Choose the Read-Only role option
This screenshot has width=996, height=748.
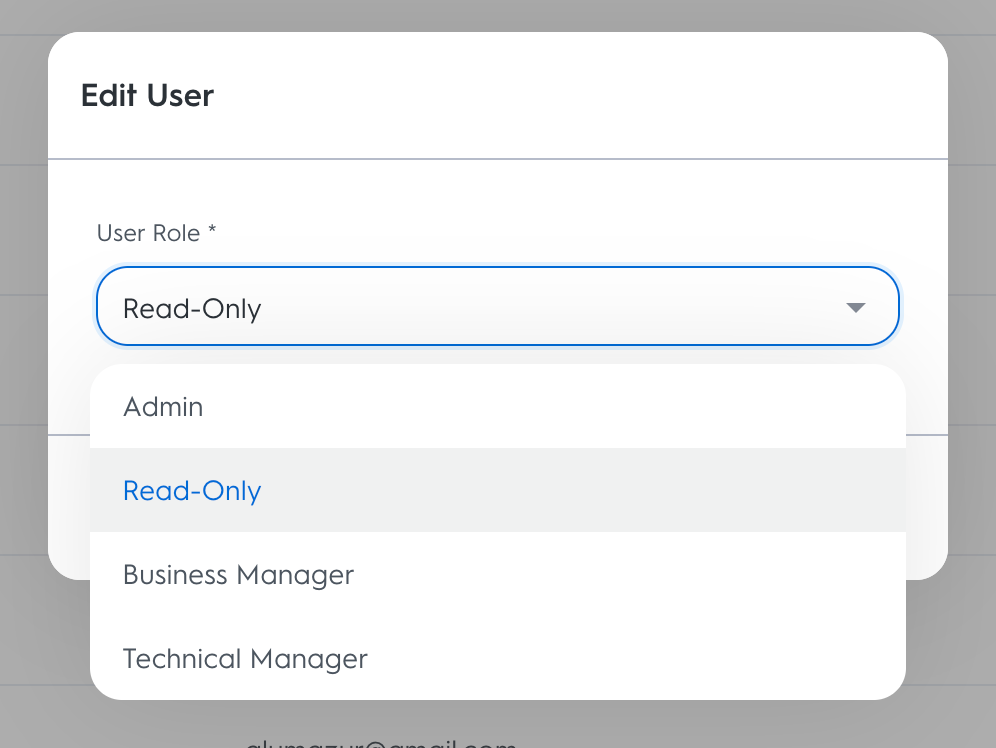192,491
